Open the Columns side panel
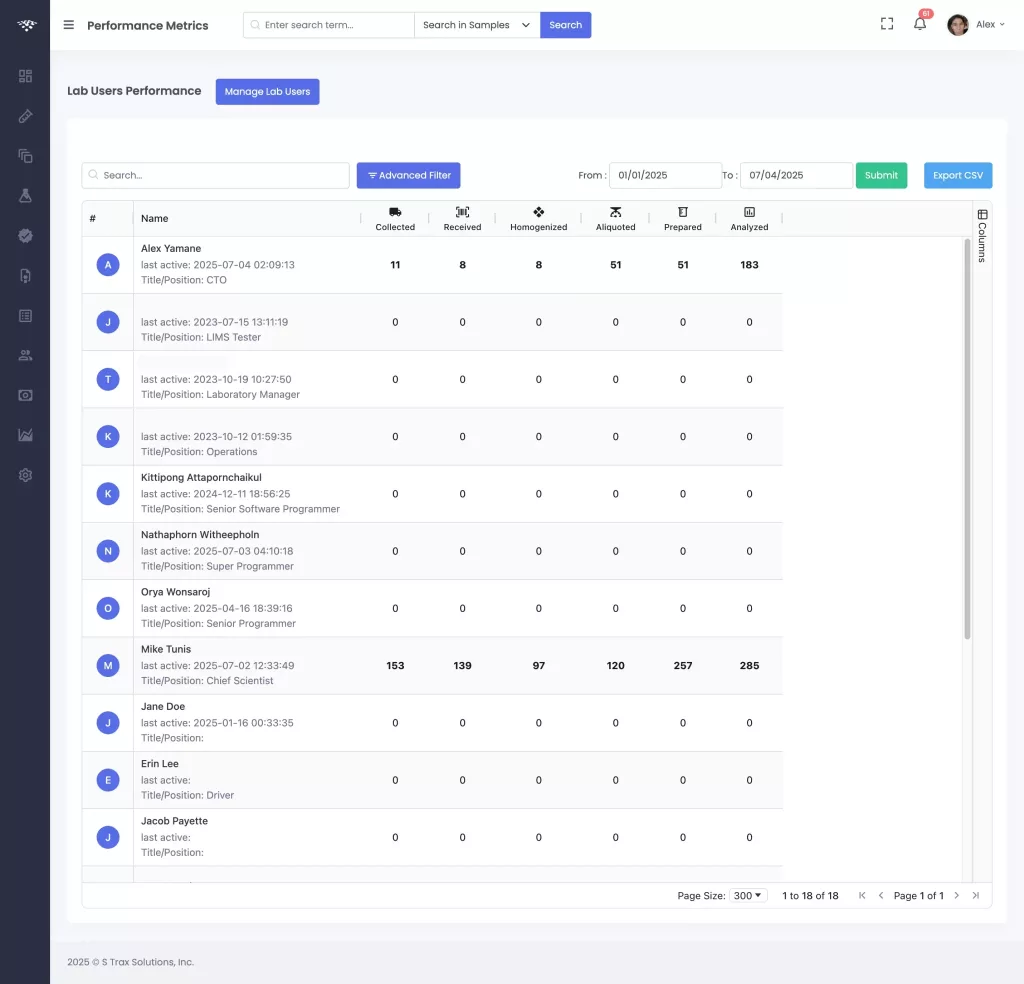Viewport: 1024px width, 984px height. pos(982,236)
